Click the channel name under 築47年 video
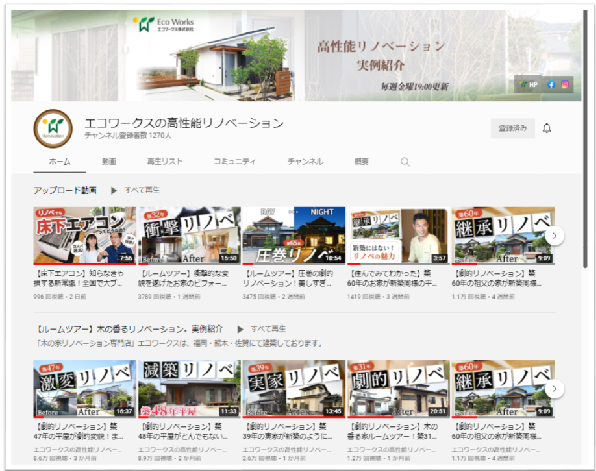596x471 pixels. tap(78, 450)
